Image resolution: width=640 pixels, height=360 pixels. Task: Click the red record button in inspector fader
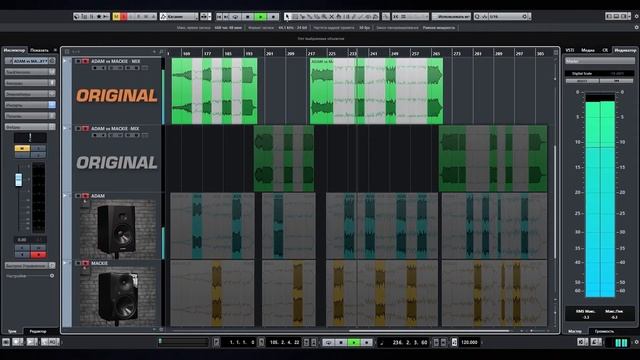38,255
